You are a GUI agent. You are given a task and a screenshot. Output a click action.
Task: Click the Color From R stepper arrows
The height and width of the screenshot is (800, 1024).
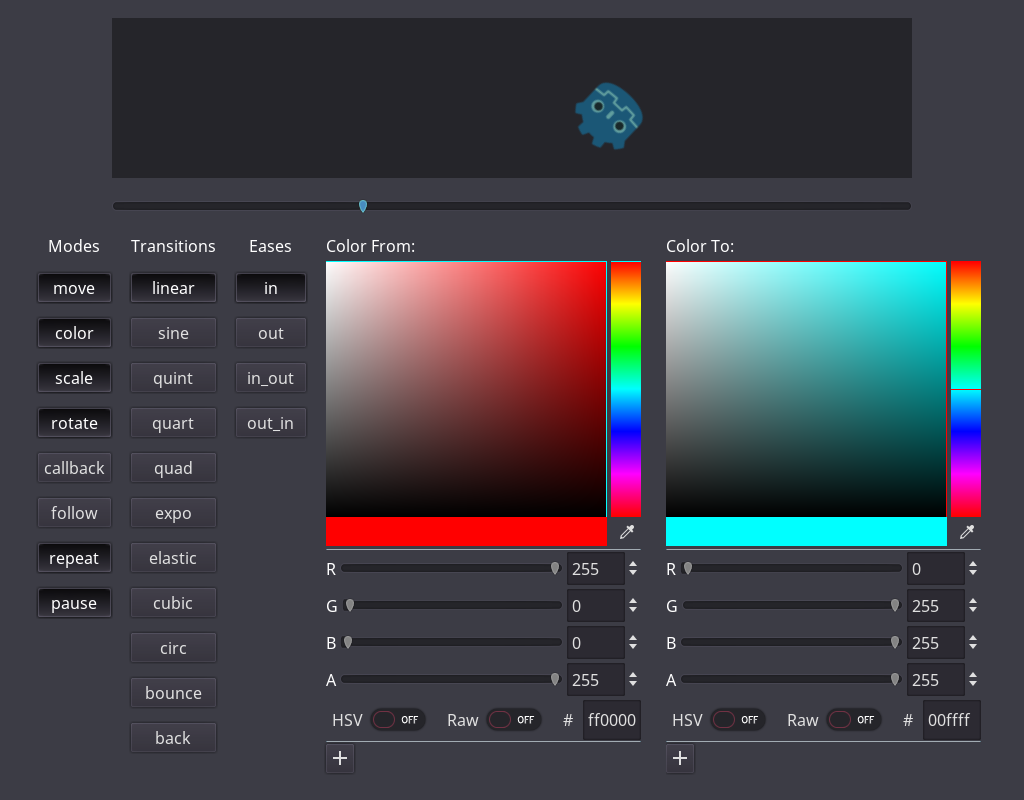click(x=633, y=569)
